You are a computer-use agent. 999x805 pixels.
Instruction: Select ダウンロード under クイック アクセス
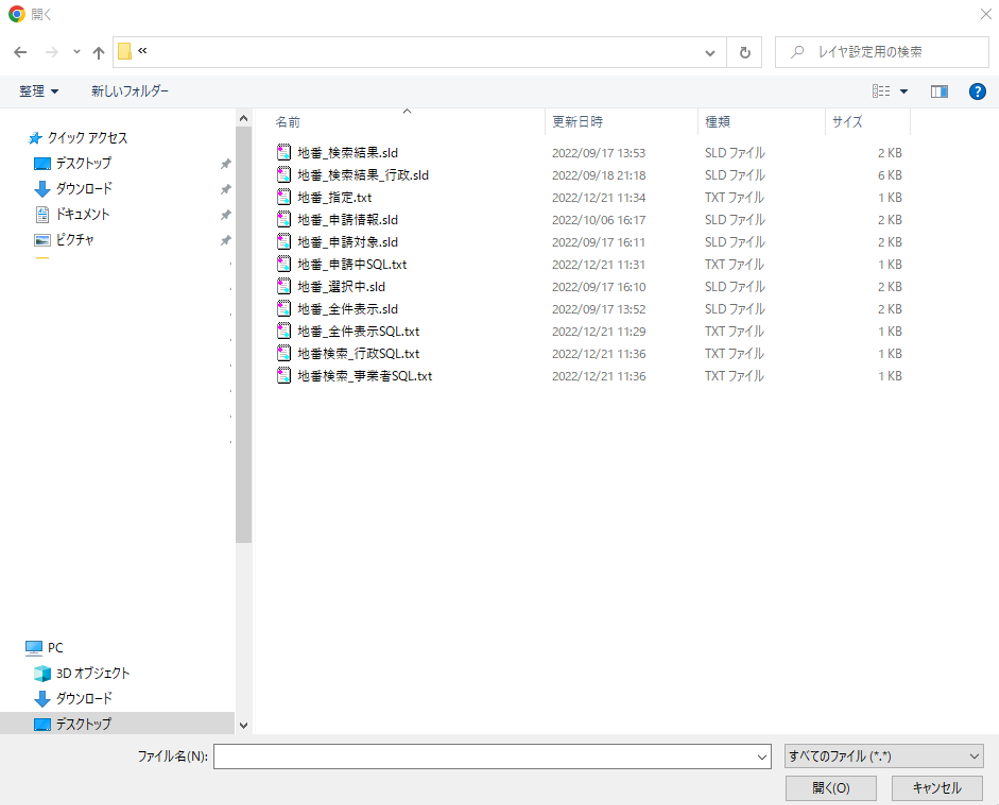[x=83, y=188]
